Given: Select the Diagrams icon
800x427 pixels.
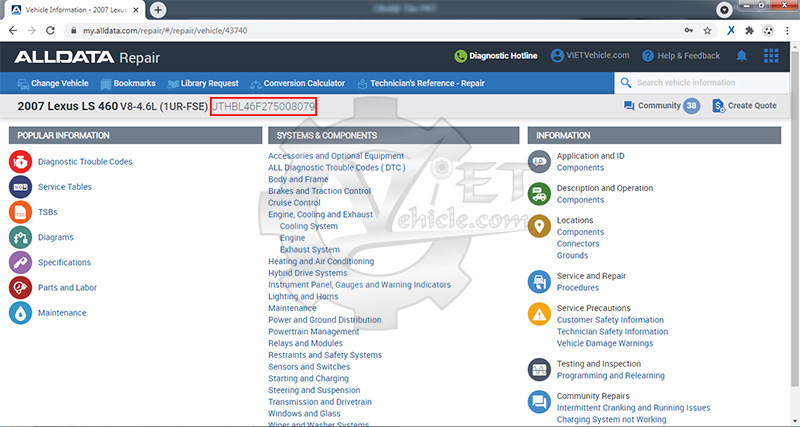Looking at the screenshot, I should click(20, 237).
